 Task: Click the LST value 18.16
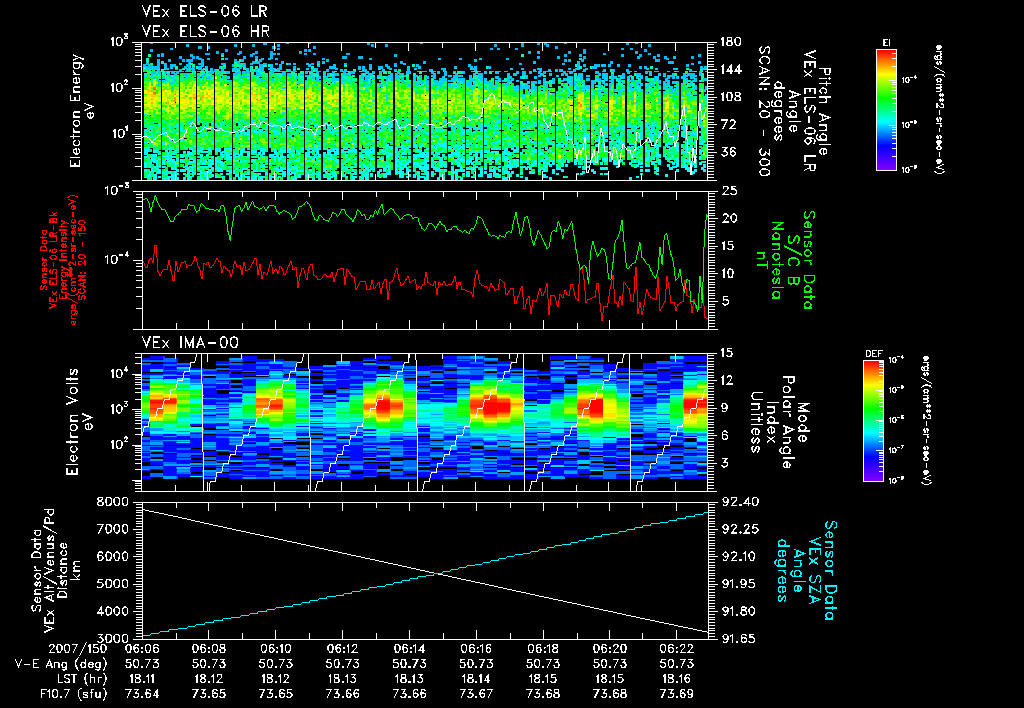[677, 679]
